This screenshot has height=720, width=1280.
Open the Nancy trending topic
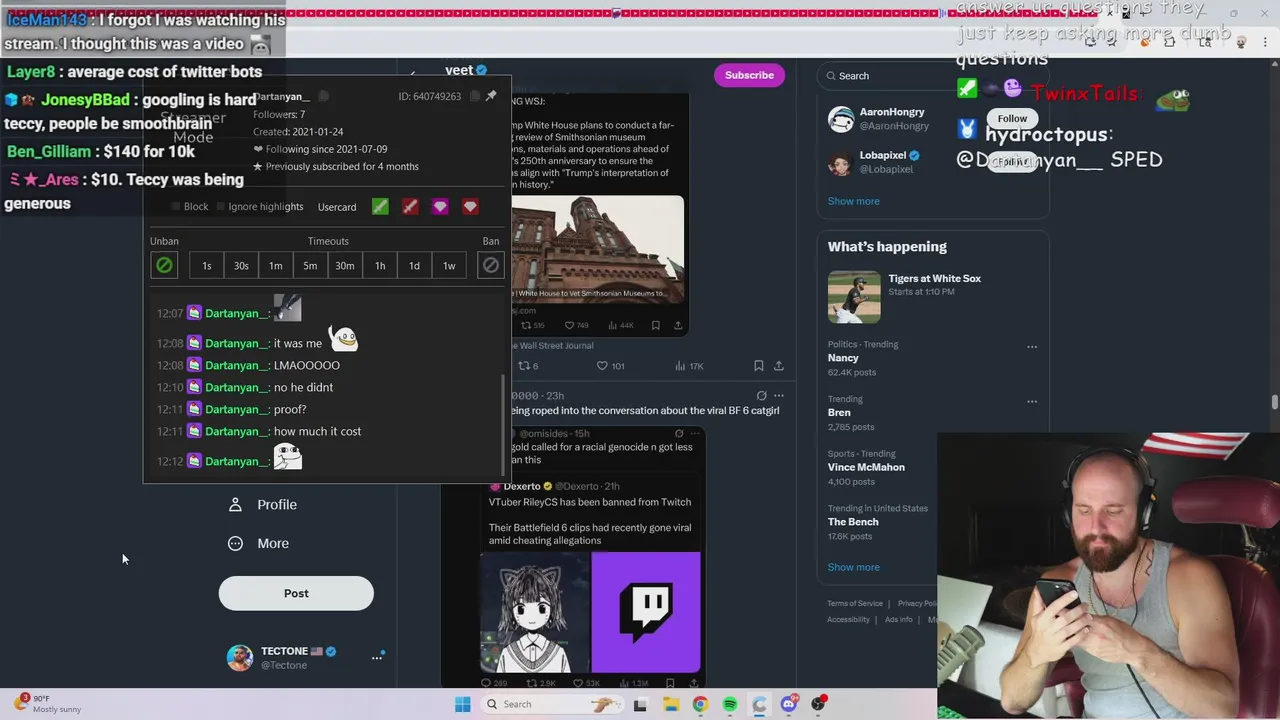(843, 358)
